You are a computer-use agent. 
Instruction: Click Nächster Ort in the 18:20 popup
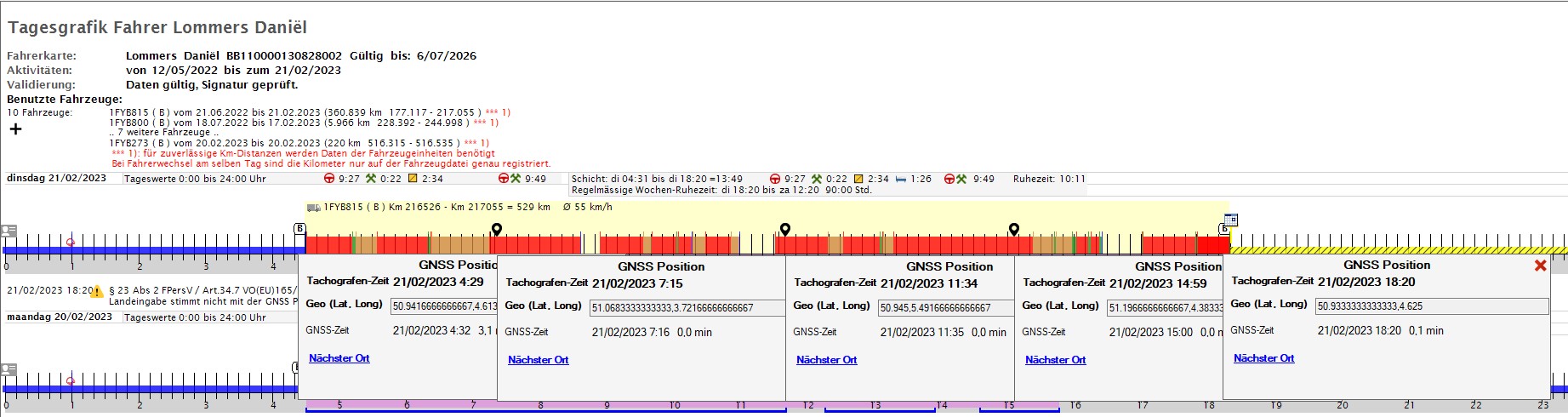pyautogui.click(x=1263, y=358)
